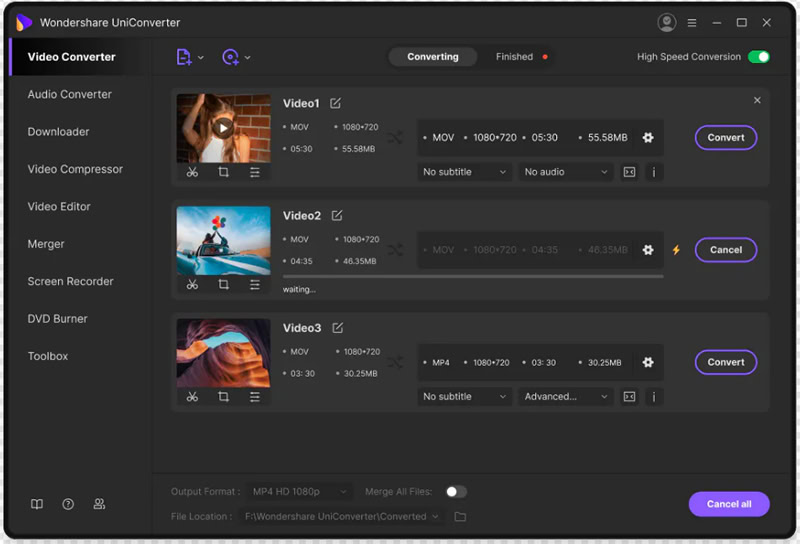The width and height of the screenshot is (800, 544).
Task: Open Toolbox in sidebar
Action: 47,356
